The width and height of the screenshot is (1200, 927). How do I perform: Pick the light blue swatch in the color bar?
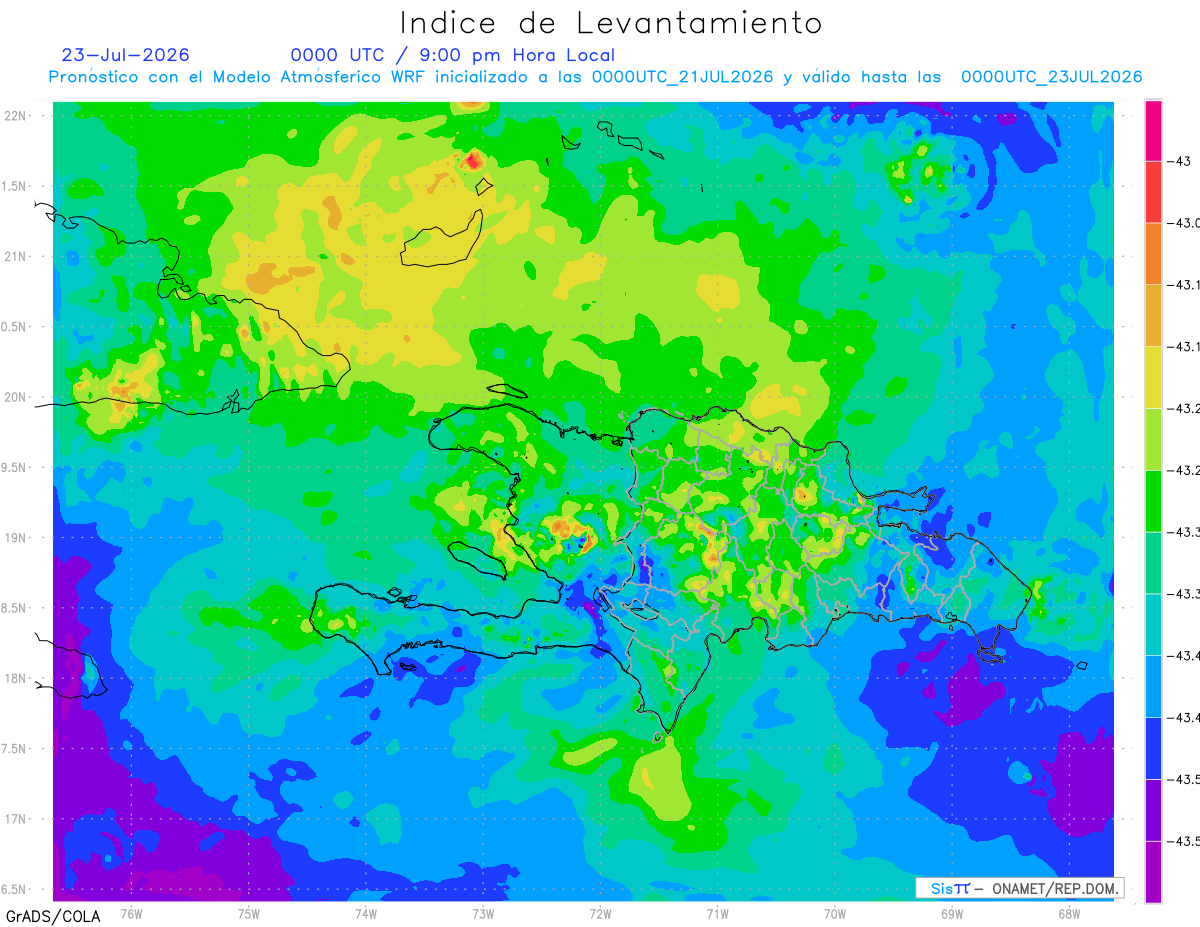pyautogui.click(x=1153, y=686)
